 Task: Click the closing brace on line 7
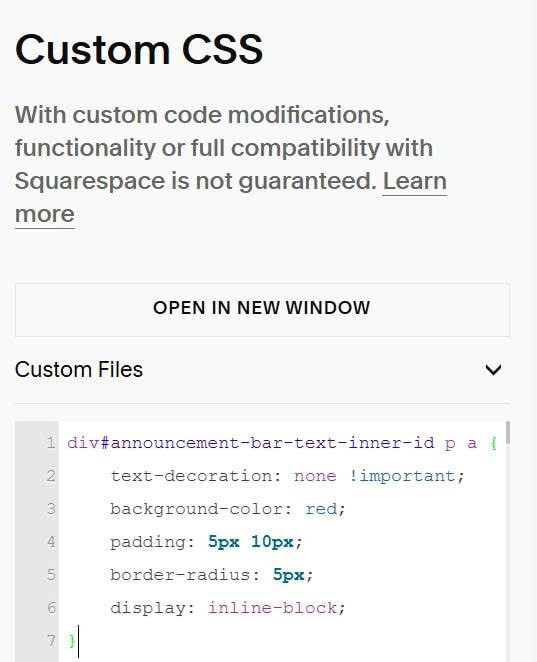coord(71,641)
